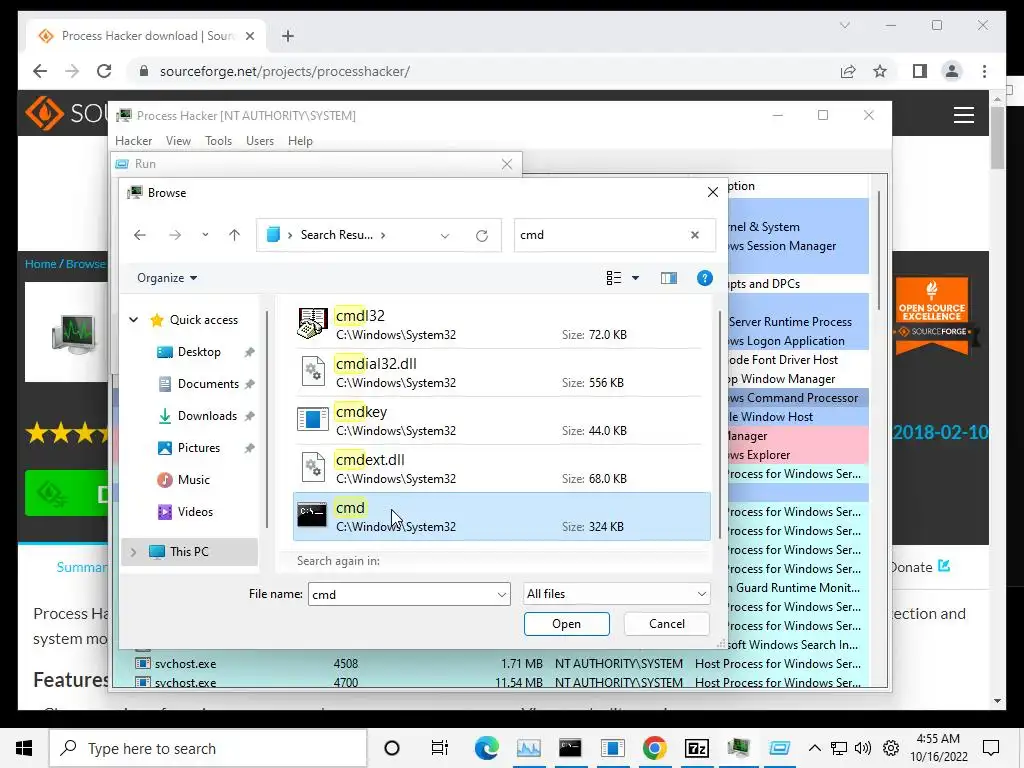The height and width of the screenshot is (768, 1024).
Task: Click Windows Command Processor description row
Action: tap(797, 398)
